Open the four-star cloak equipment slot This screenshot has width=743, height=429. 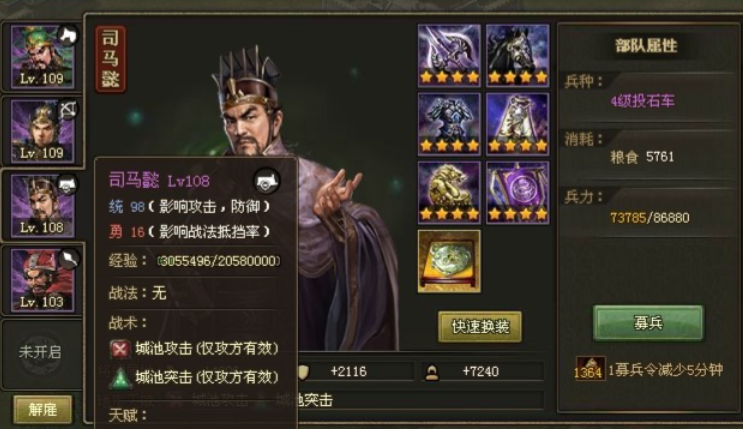(517, 124)
